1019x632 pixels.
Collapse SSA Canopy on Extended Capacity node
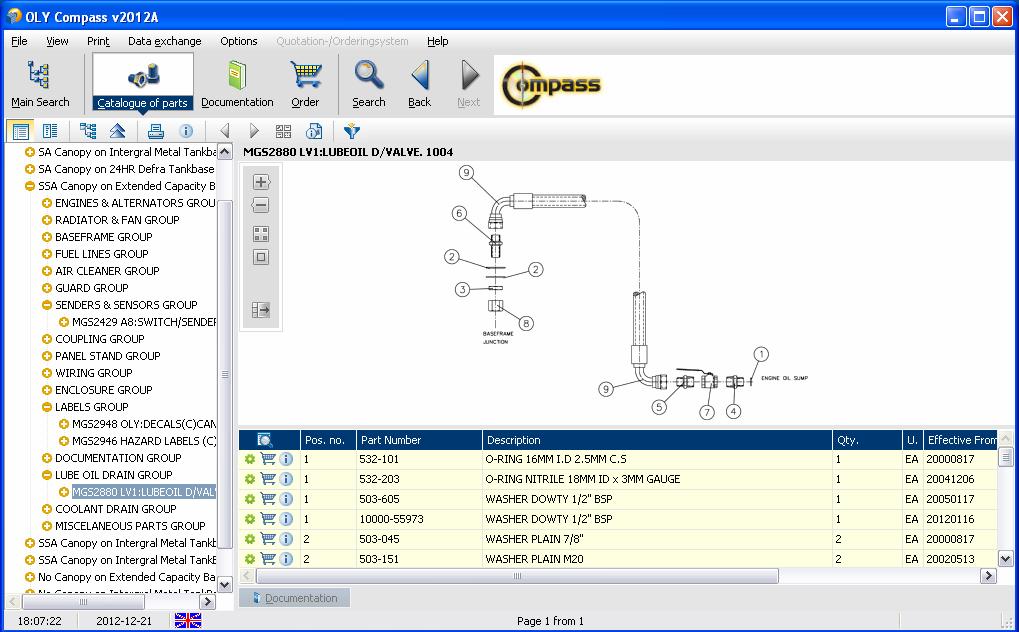pos(30,186)
